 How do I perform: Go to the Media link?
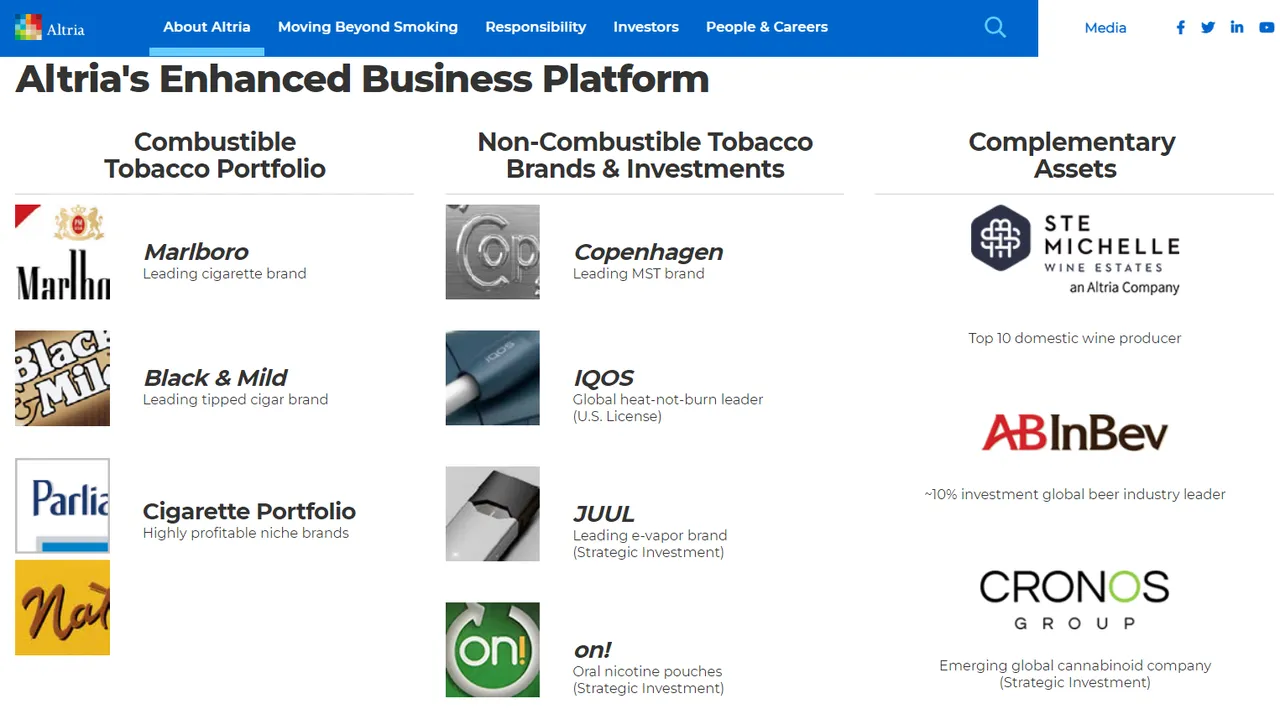1105,28
